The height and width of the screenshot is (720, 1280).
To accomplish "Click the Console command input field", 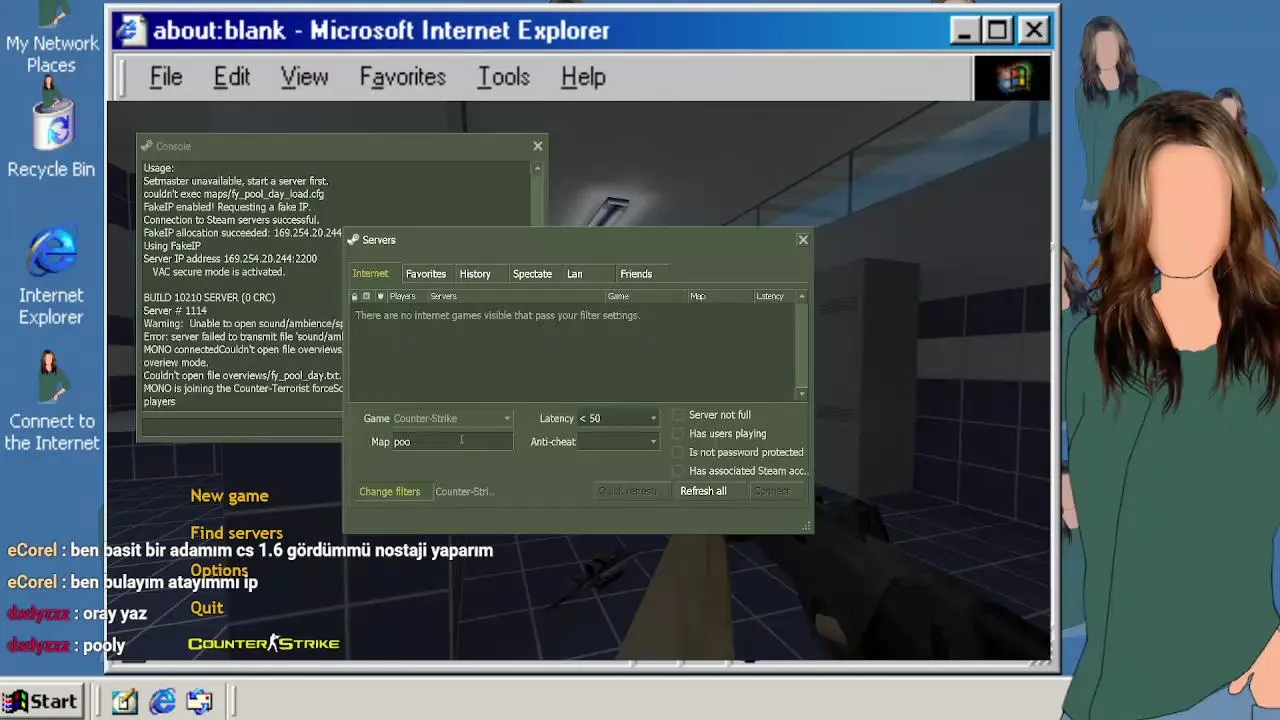I will tap(242, 428).
